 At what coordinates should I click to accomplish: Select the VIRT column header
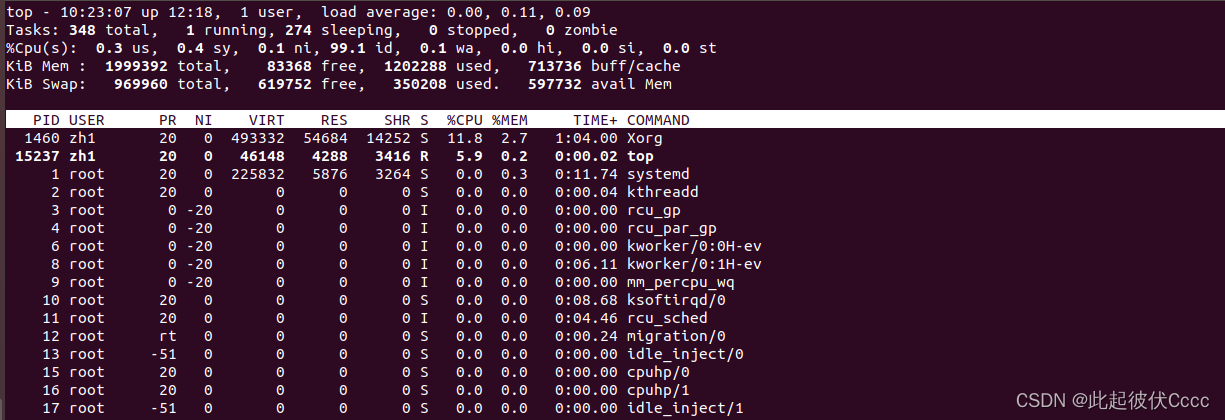[266, 120]
